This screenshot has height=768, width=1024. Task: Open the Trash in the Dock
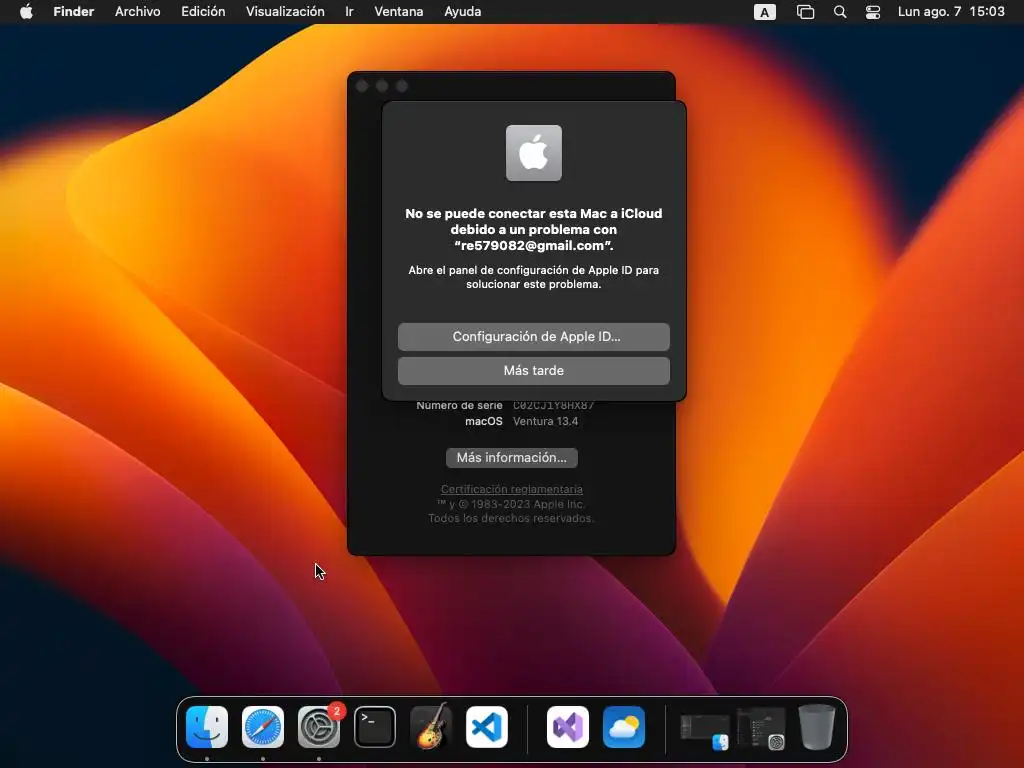coord(816,727)
